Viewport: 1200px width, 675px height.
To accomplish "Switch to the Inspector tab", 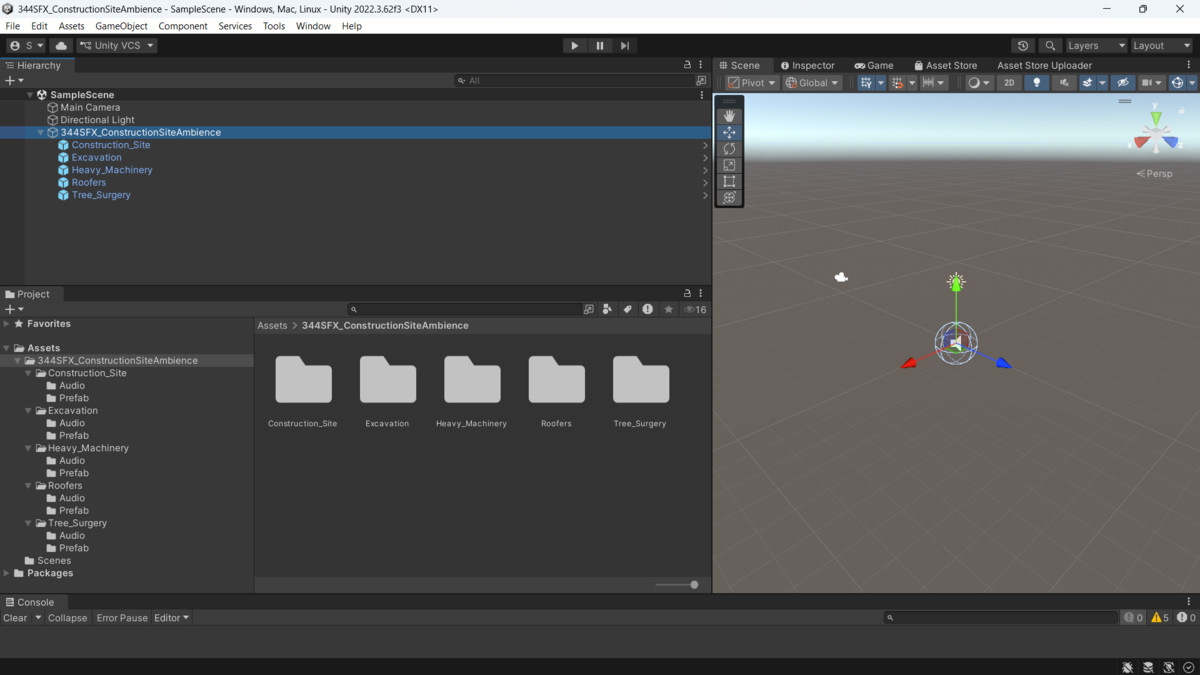I will click(x=807, y=65).
